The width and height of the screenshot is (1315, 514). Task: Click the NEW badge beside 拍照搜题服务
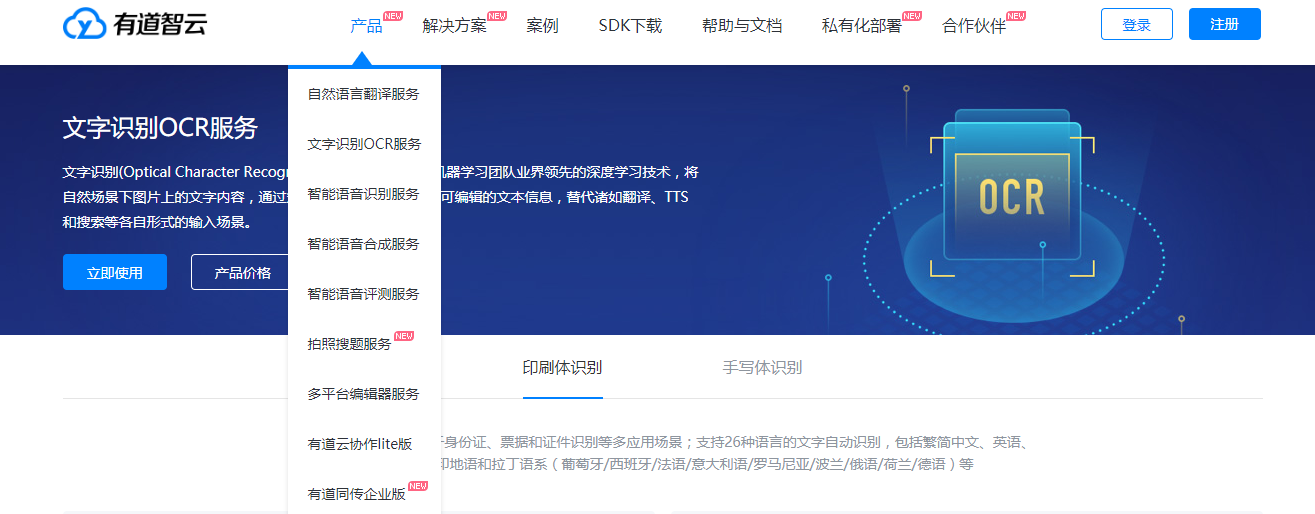pos(404,336)
